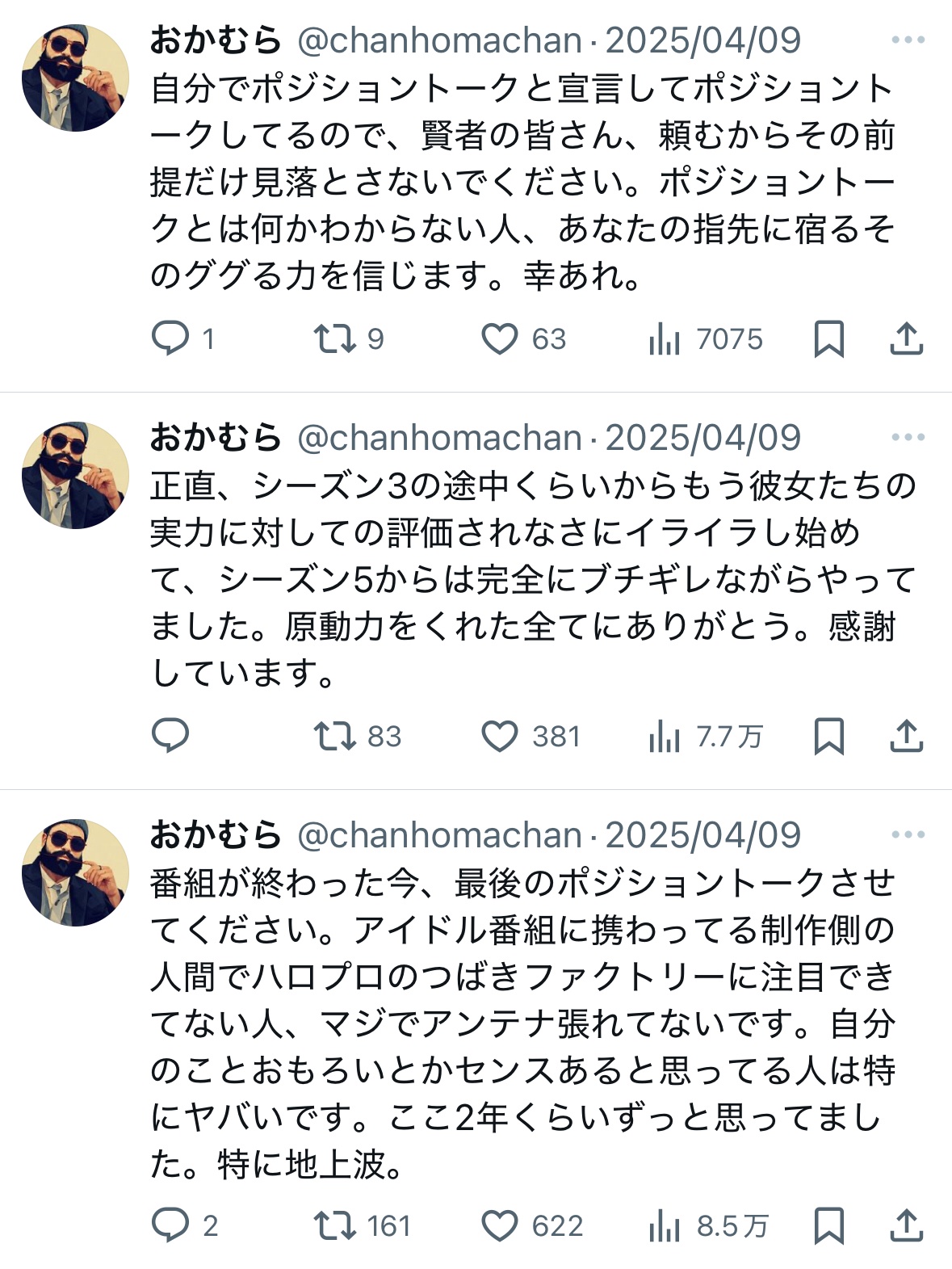Open view analytics showing 7075 views

[665, 340]
